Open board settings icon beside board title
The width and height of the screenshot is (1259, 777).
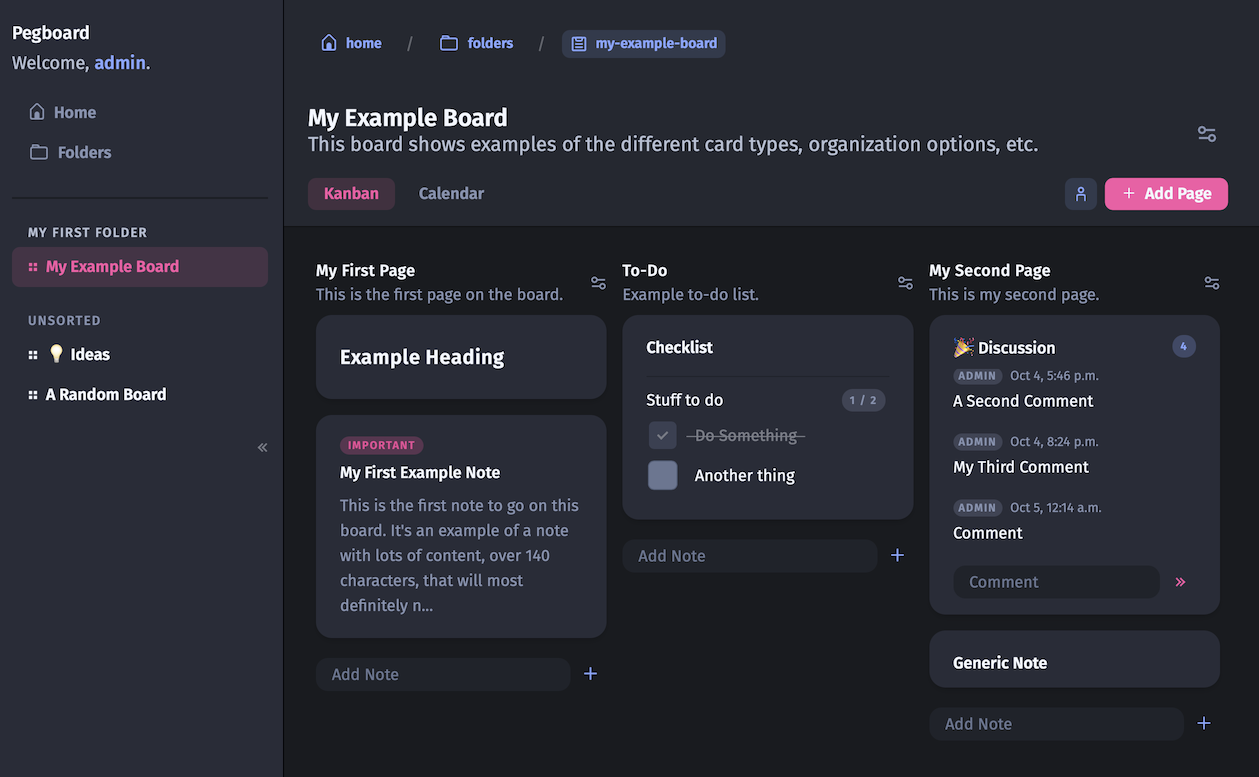[x=1206, y=134]
